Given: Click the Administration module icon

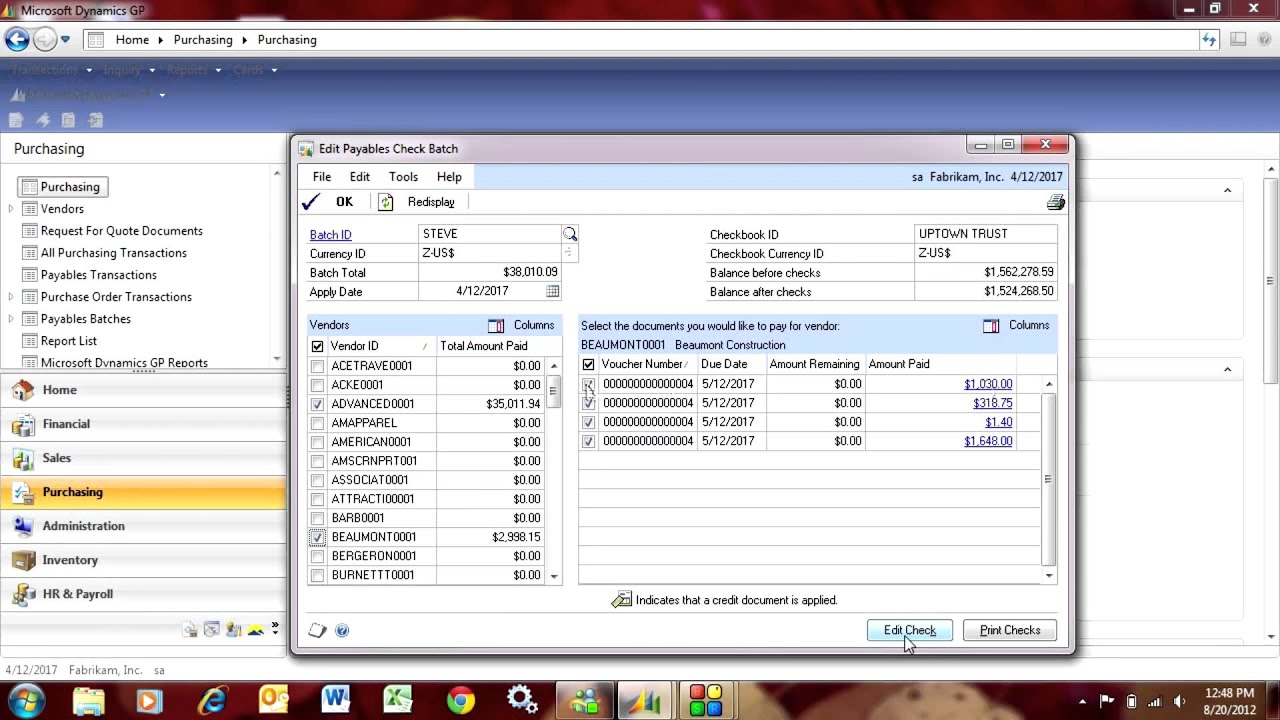Looking at the screenshot, I should [x=23, y=526].
